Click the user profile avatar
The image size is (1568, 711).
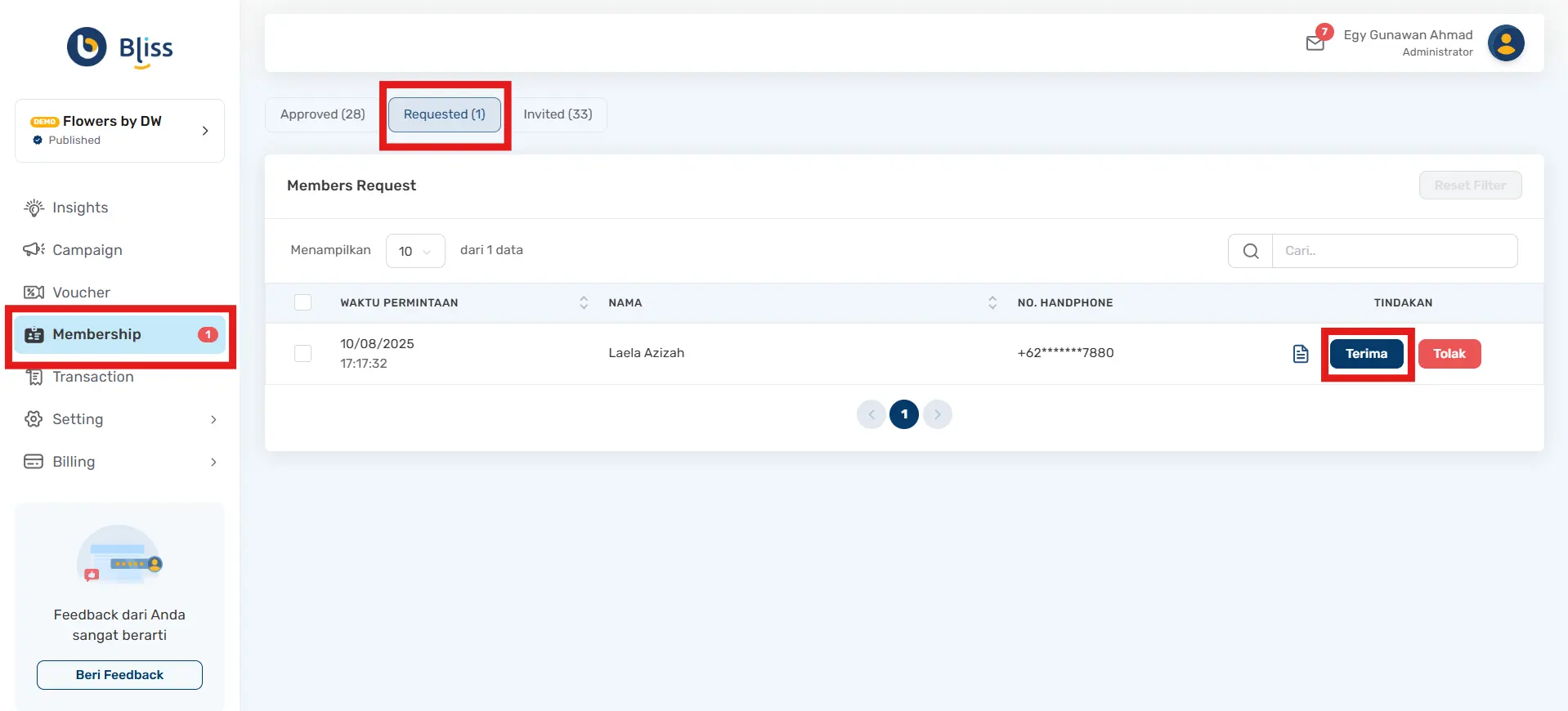click(x=1505, y=43)
